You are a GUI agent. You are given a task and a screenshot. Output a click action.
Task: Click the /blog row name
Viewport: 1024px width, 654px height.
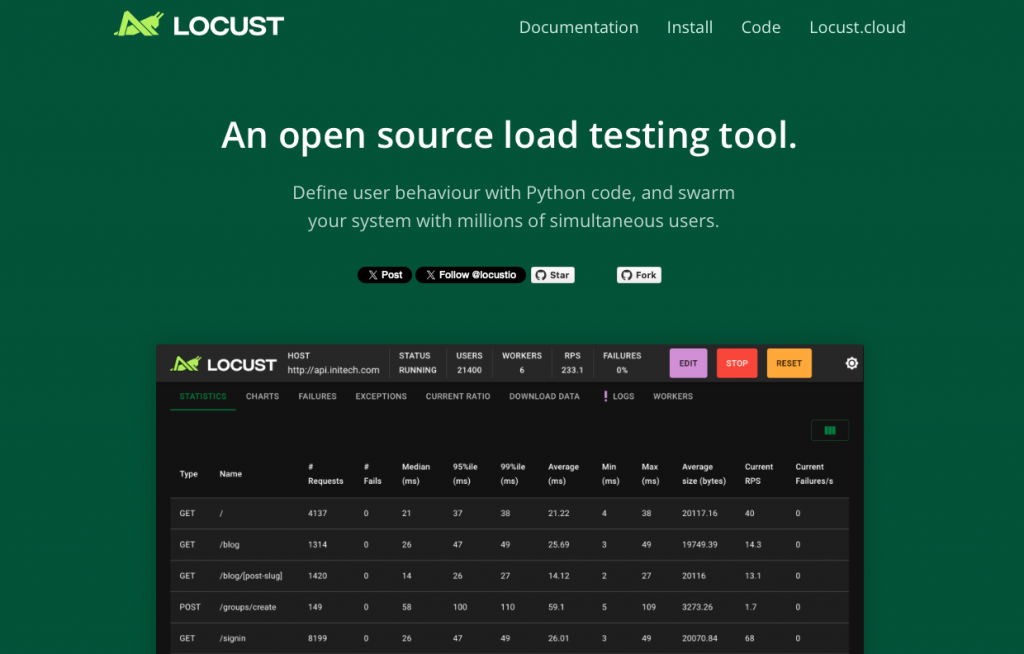pyautogui.click(x=229, y=544)
